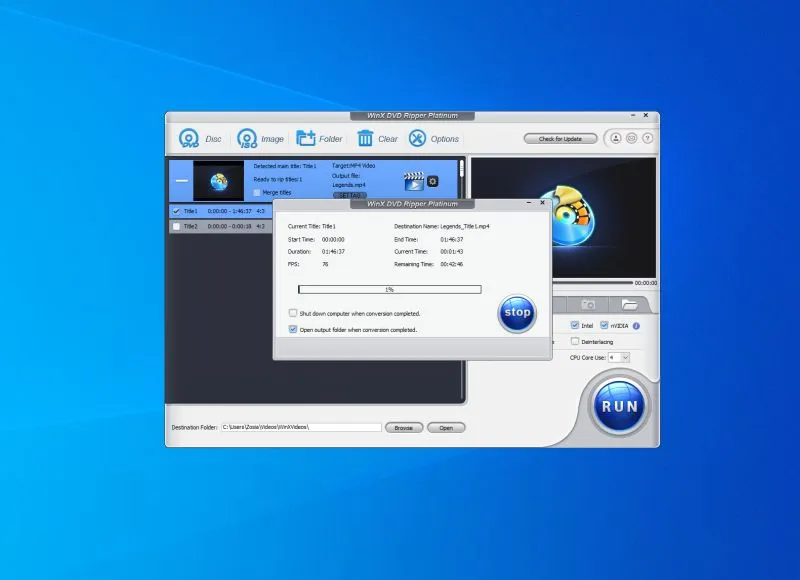This screenshot has width=800, height=580.
Task: Switch to the open folder tab
Action: (x=630, y=304)
